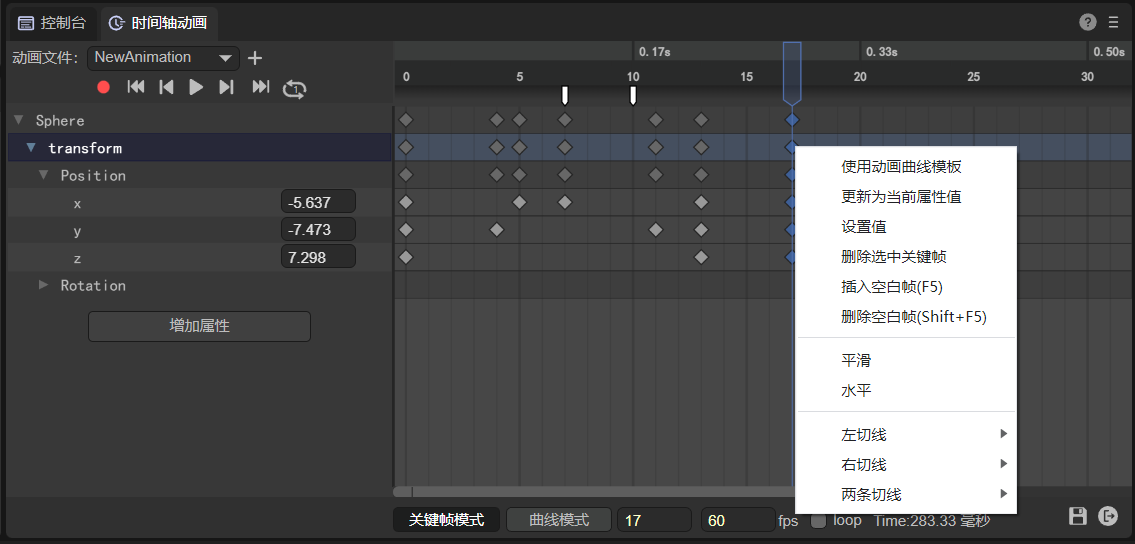Viewport: 1135px width, 544px height.
Task: Enable the loop checkbox
Action: tap(818, 520)
